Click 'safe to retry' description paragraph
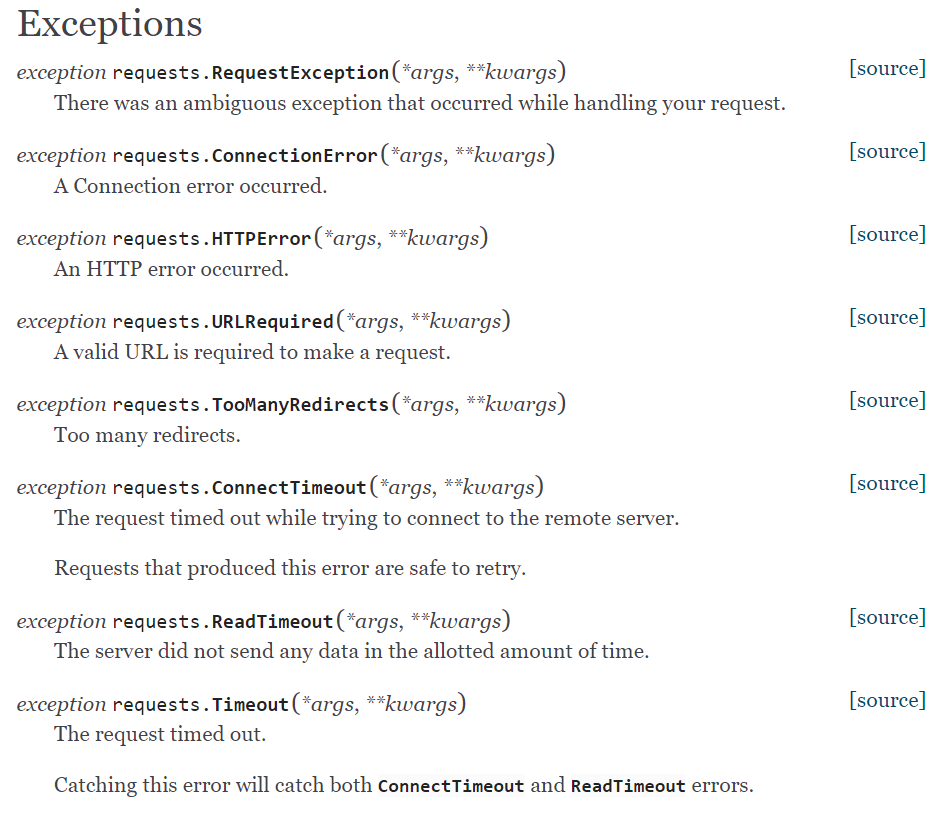934x825 pixels. point(290,568)
